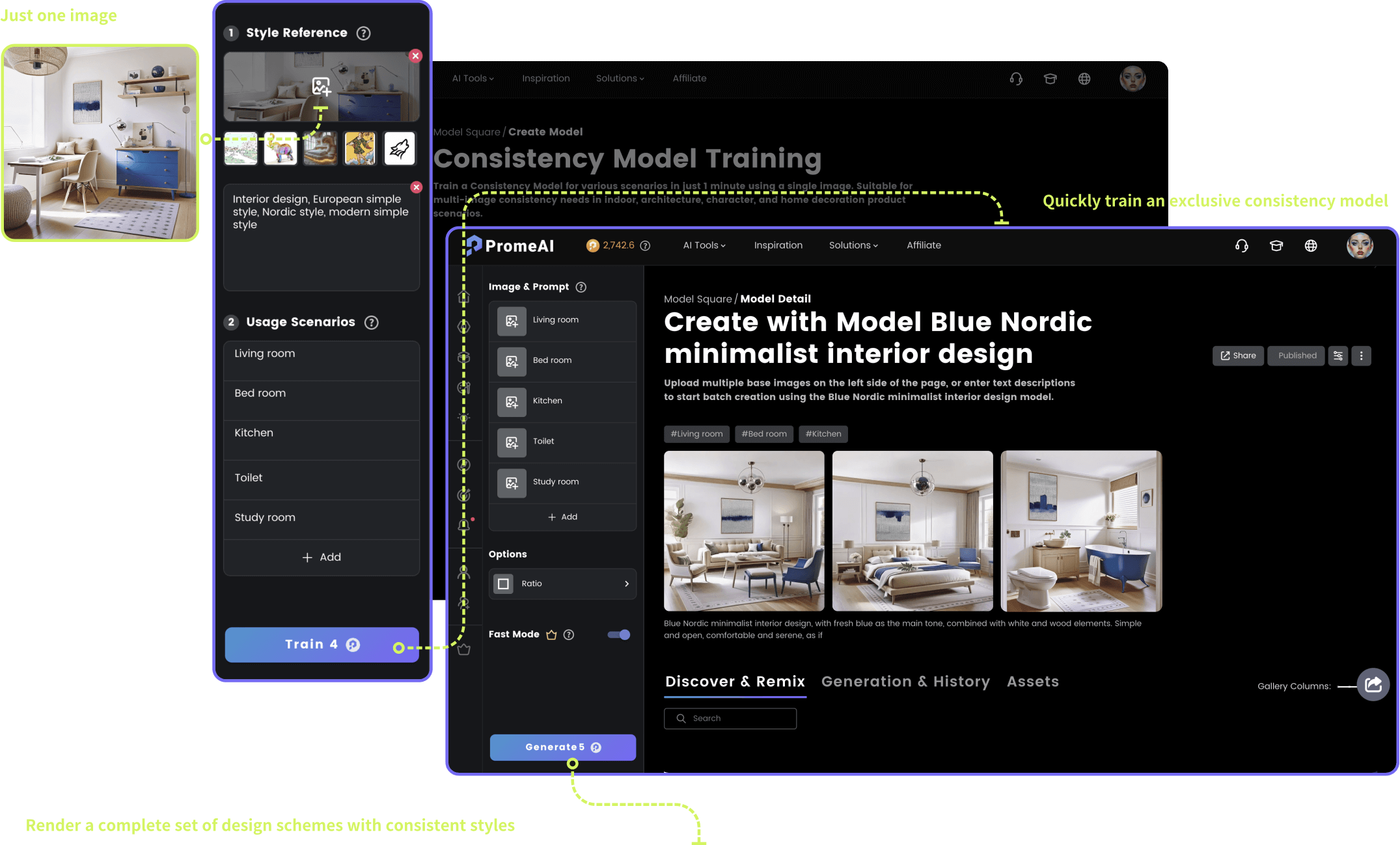Image resolution: width=1400 pixels, height=845 pixels.
Task: Upload image for Living room row
Action: click(512, 321)
